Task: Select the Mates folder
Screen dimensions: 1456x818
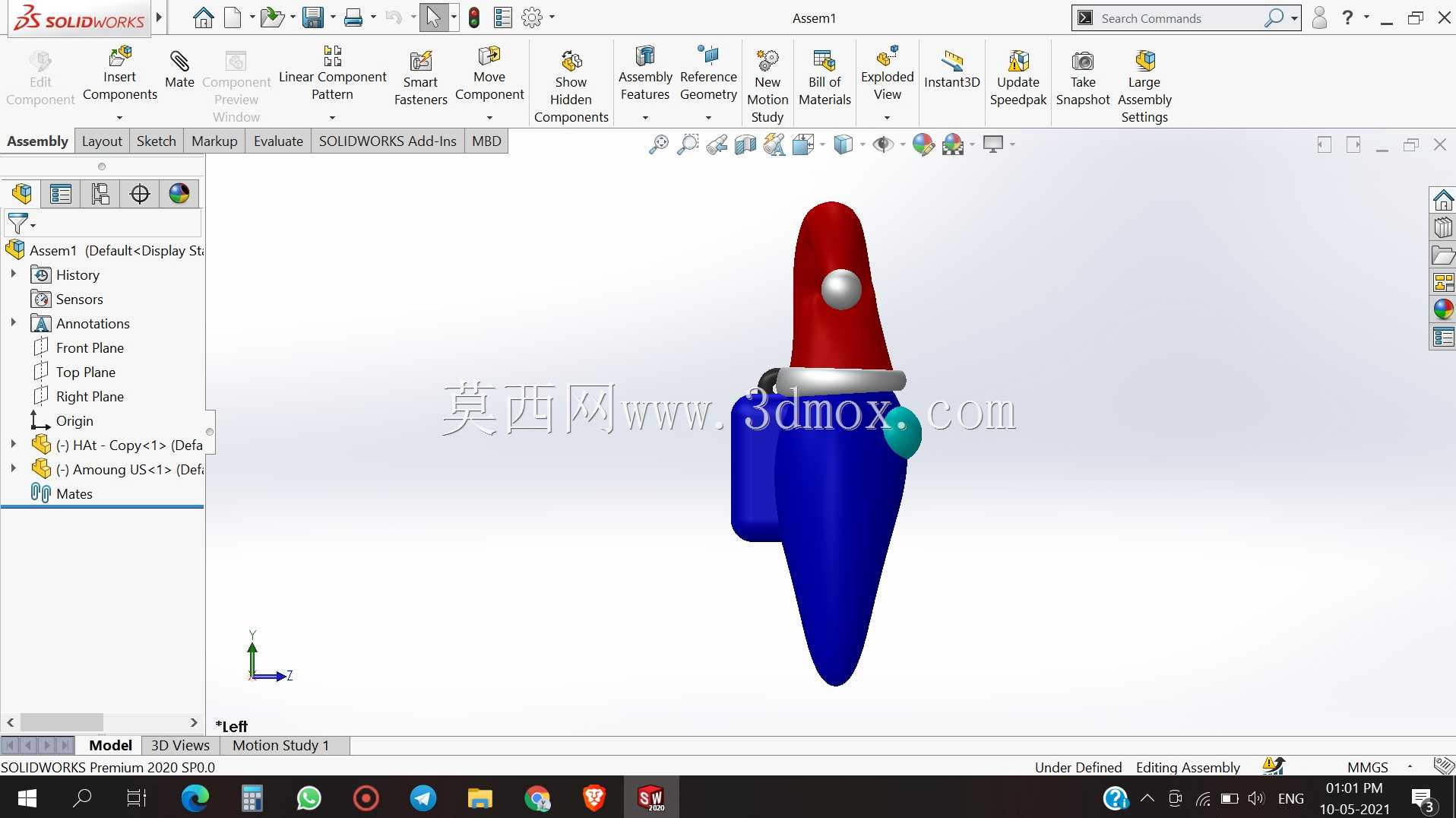Action: coord(74,494)
